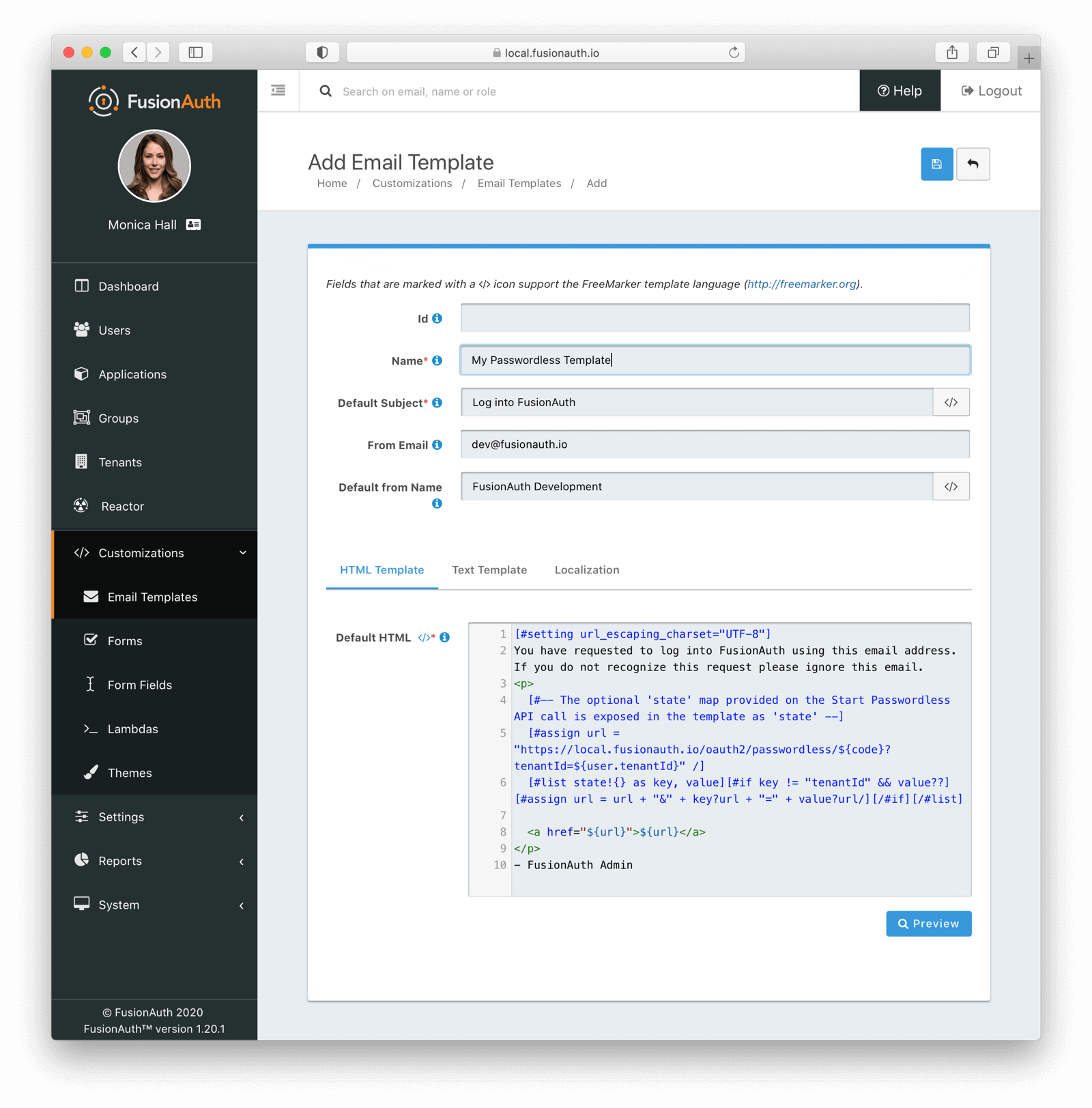This screenshot has width=1092, height=1108.
Task: Click Home in the breadcrumb
Action: pyautogui.click(x=332, y=184)
